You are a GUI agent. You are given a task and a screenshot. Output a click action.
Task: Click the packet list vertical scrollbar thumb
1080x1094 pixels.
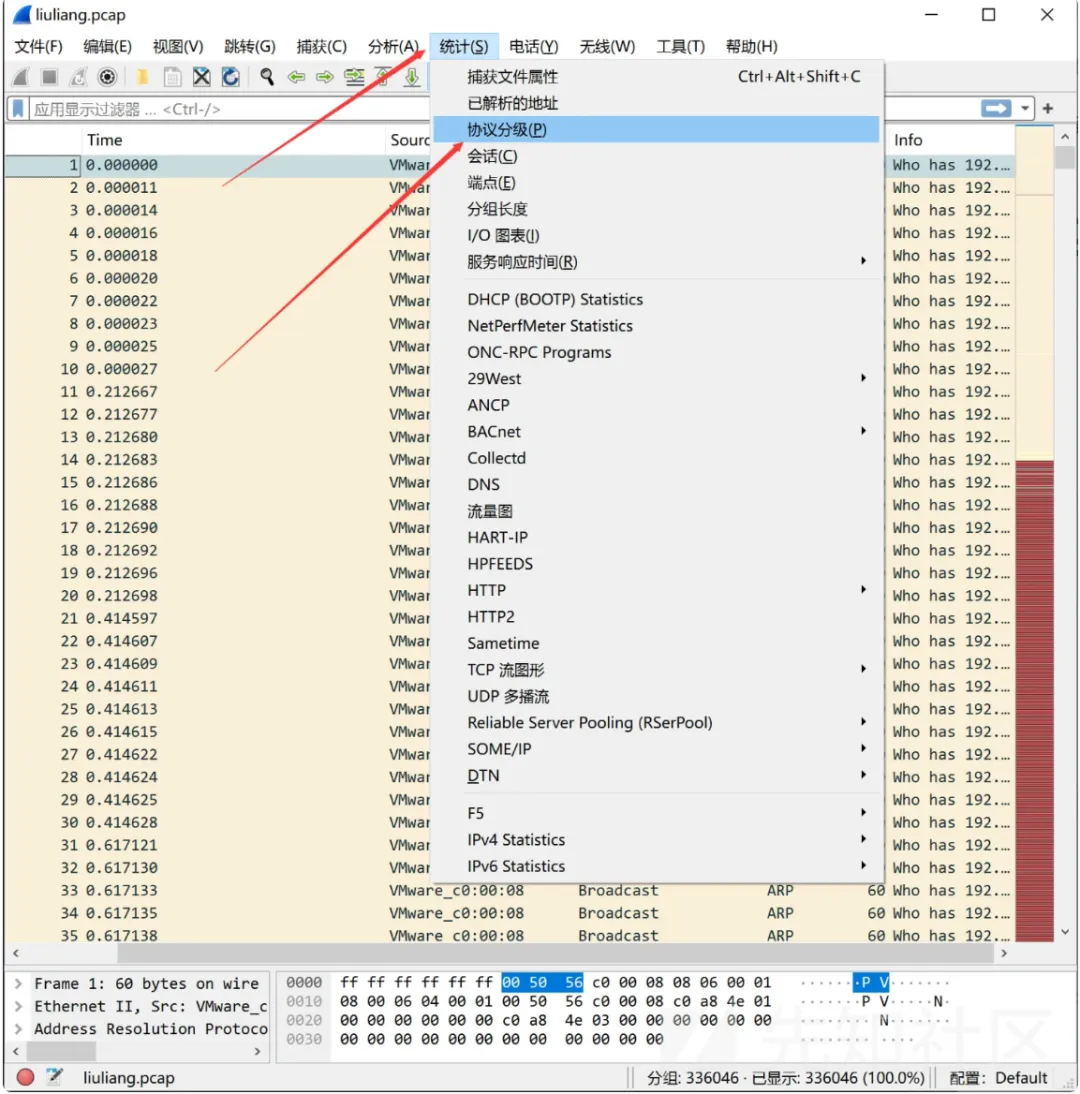pos(1065,158)
